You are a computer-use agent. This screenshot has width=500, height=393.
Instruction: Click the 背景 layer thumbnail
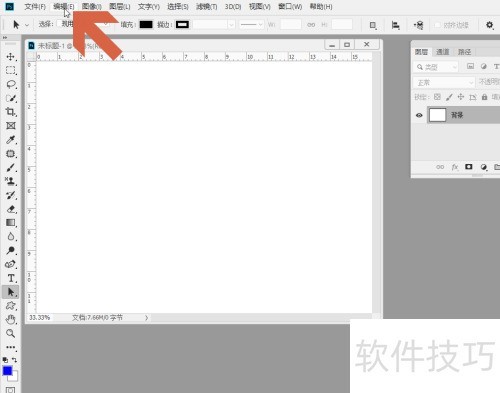tap(437, 115)
